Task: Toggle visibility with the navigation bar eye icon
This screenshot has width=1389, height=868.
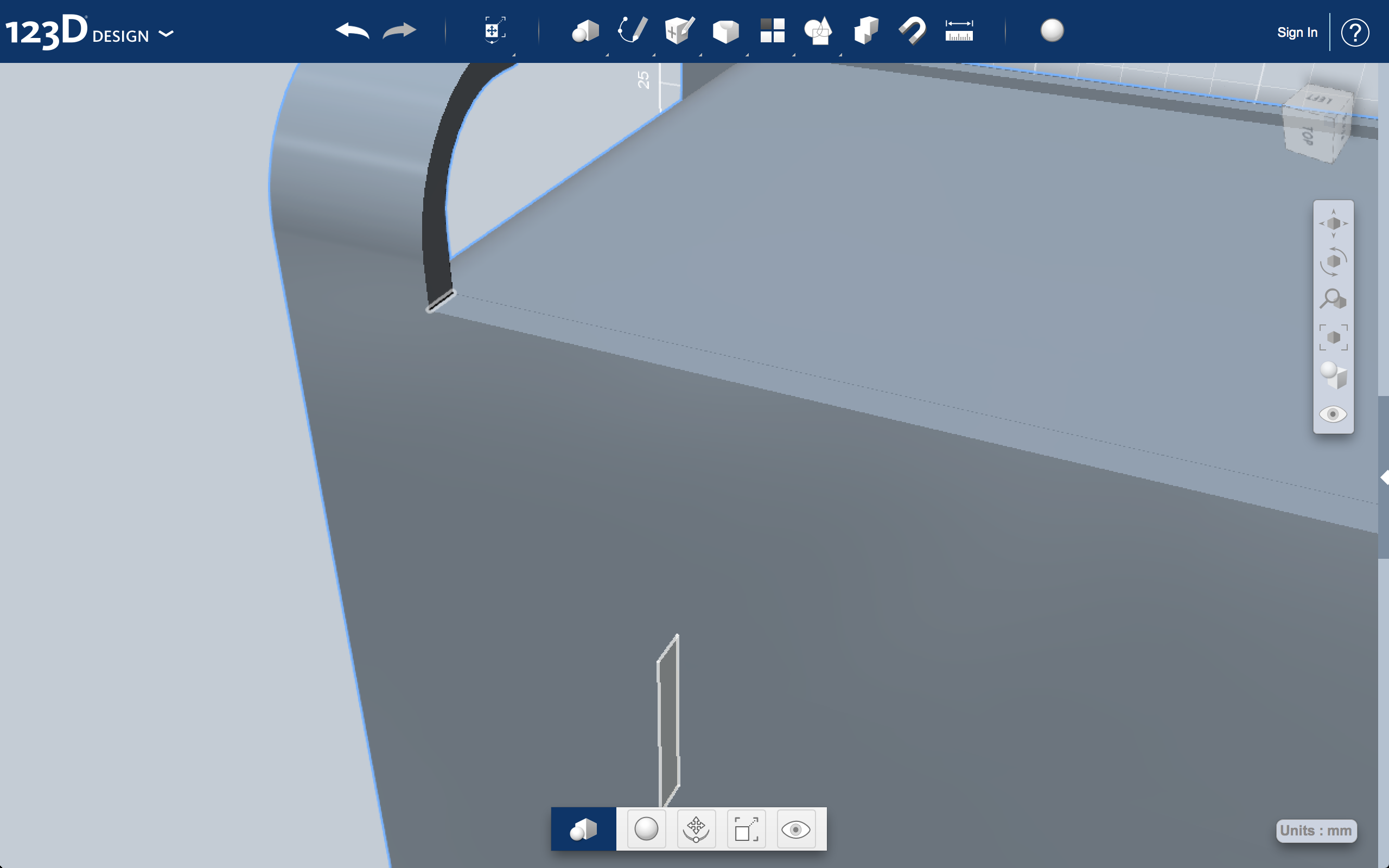Action: [1333, 414]
